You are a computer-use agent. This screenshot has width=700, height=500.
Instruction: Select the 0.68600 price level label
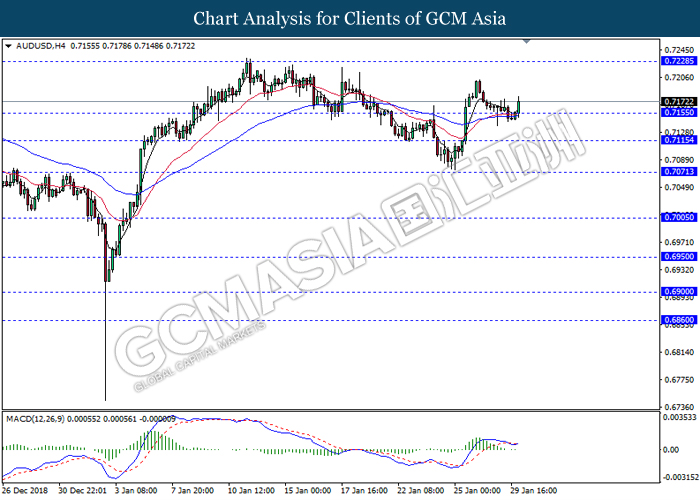coord(679,320)
